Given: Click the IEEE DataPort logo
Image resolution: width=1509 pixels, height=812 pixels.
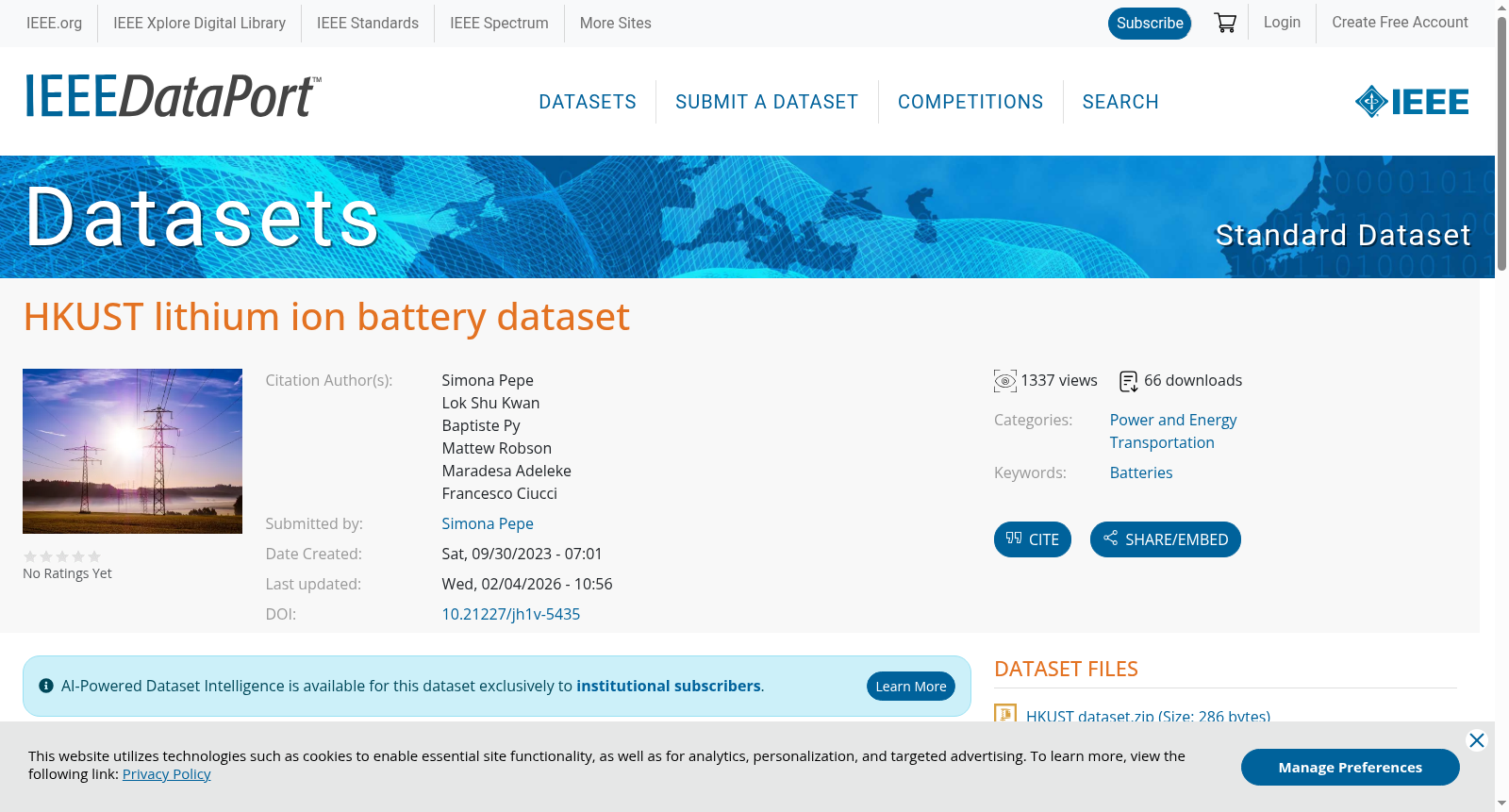Looking at the screenshot, I should [x=173, y=97].
